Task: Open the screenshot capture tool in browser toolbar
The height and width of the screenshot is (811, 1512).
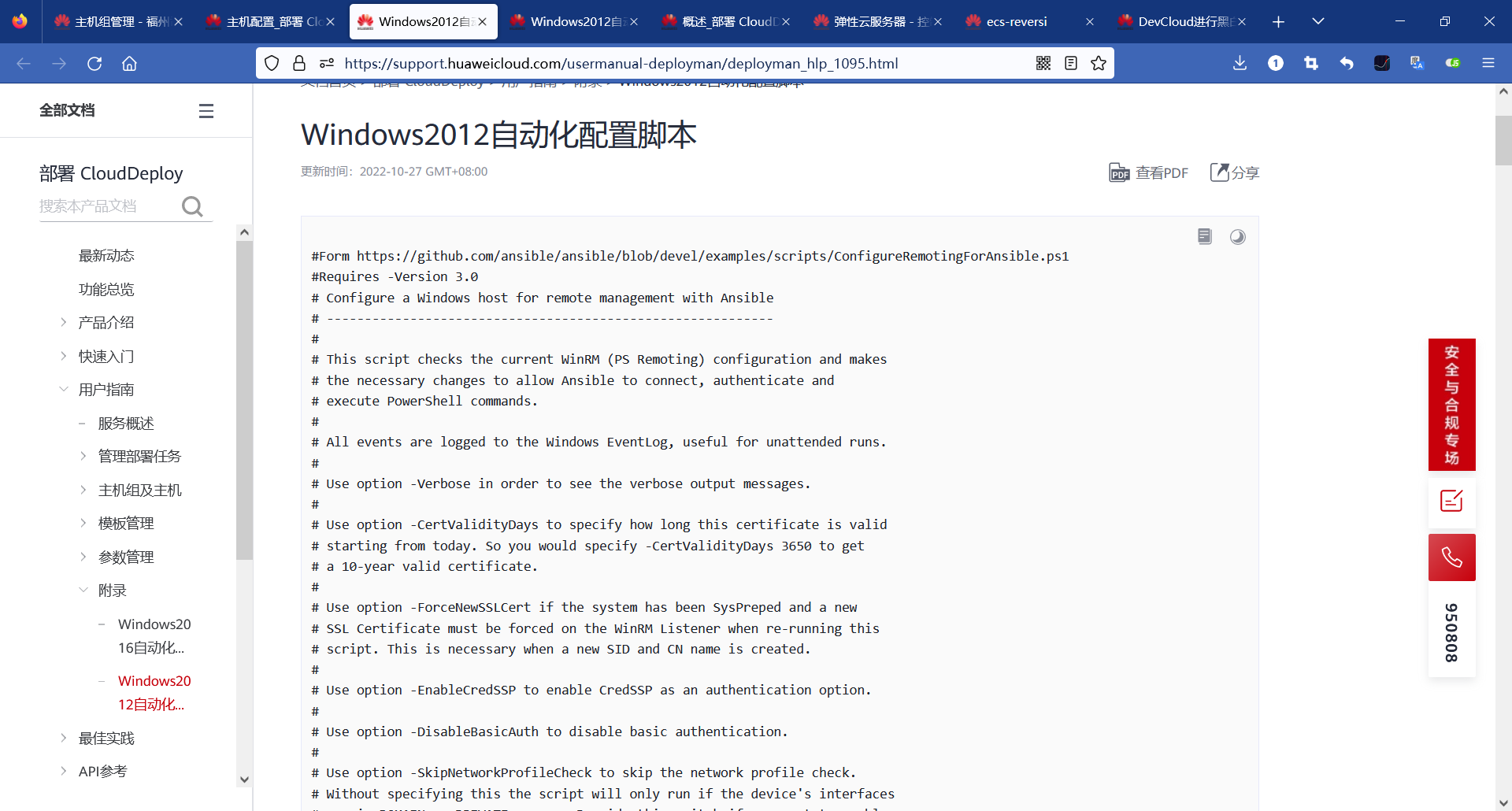Action: pos(1311,63)
